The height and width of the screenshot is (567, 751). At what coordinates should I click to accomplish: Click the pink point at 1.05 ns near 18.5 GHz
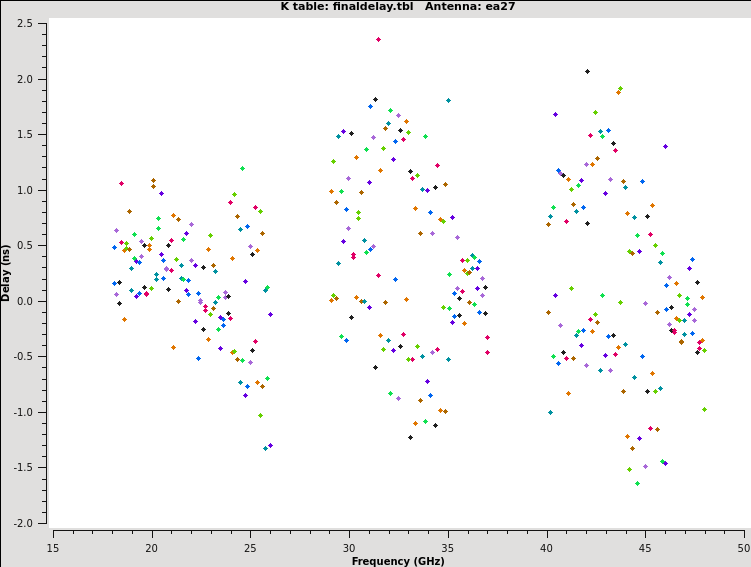121,183
